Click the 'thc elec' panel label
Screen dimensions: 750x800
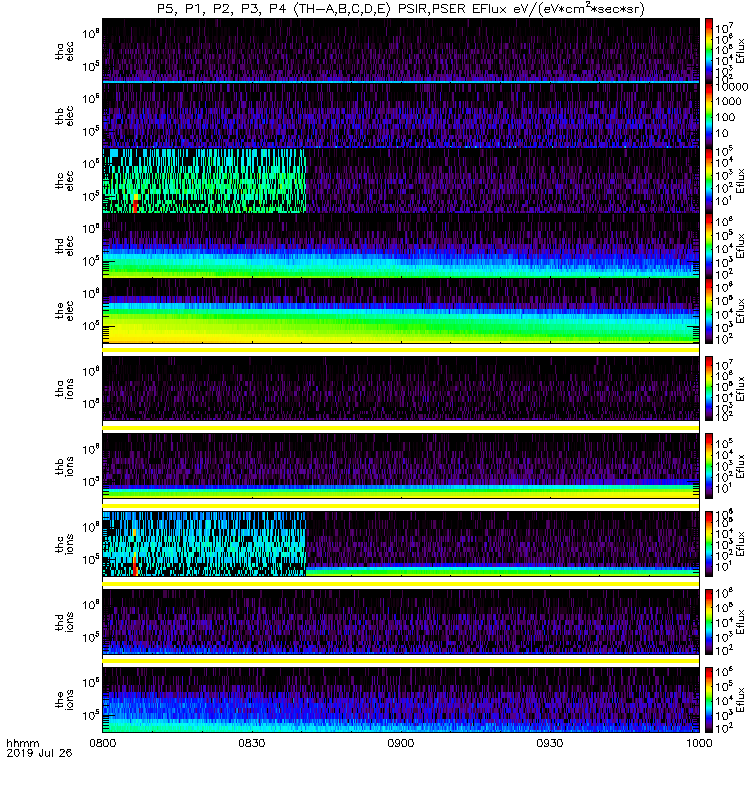[x=64, y=181]
